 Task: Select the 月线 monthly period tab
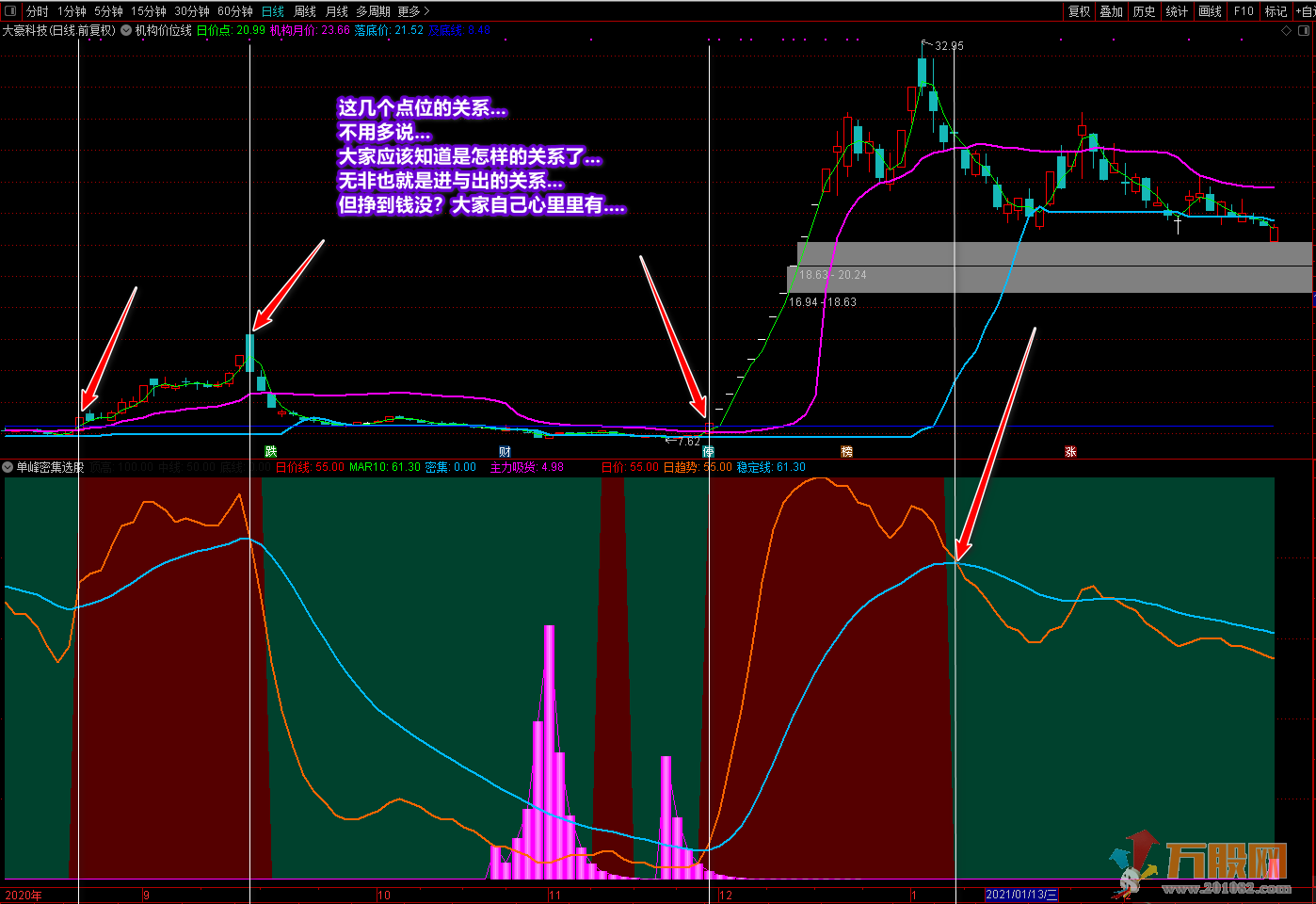(336, 11)
